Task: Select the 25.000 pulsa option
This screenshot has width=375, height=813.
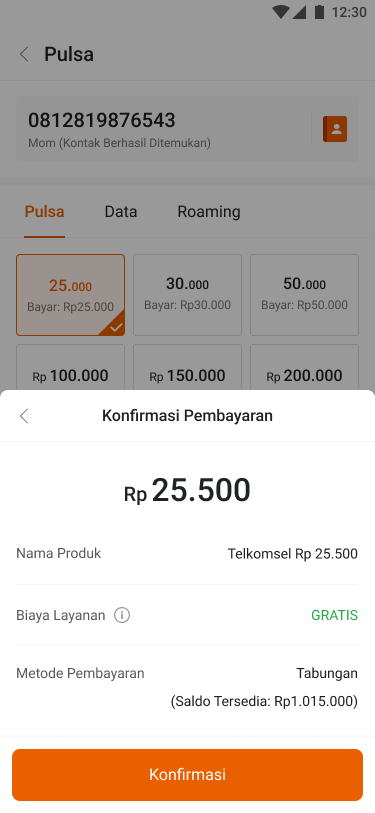Action: tap(71, 295)
